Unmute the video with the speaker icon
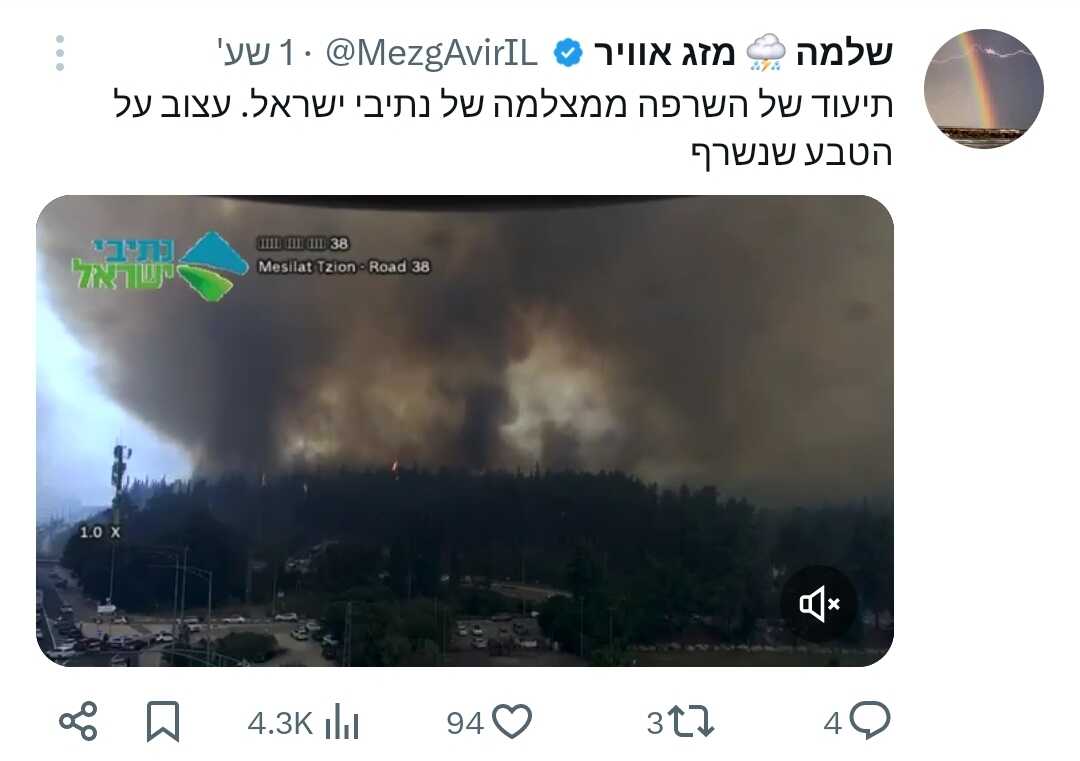 click(x=819, y=604)
